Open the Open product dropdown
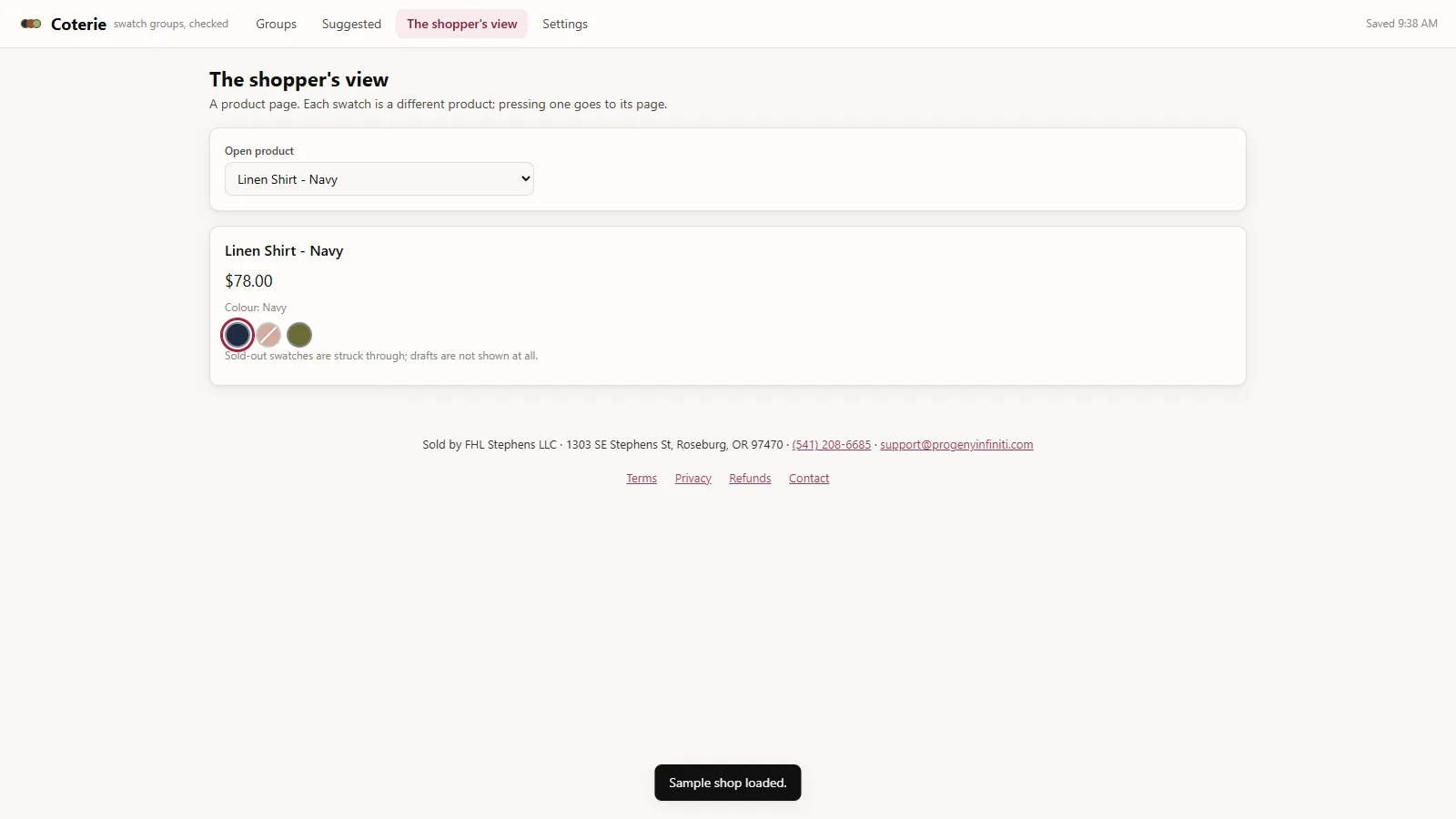Viewport: 1456px width, 819px height. click(379, 179)
